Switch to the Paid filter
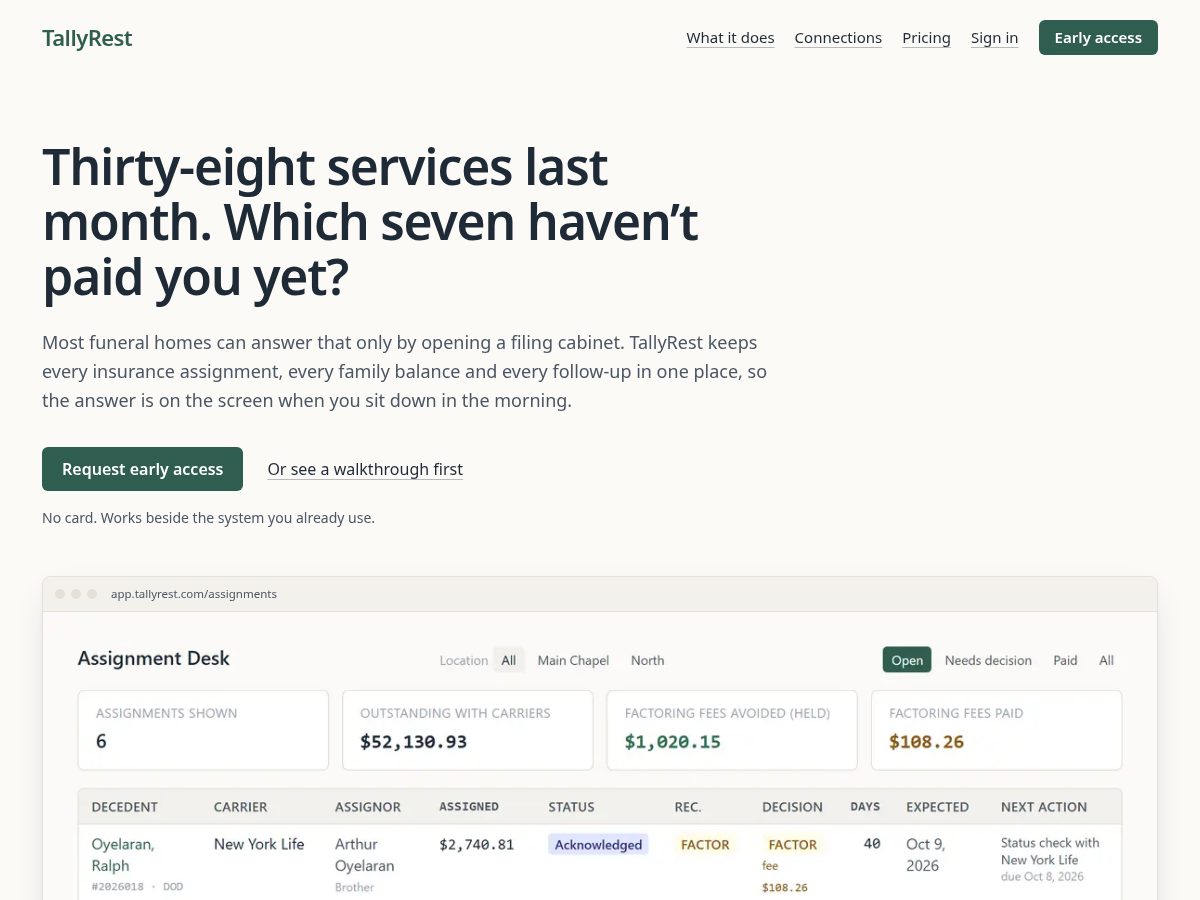Screen dimensions: 1200x900 (x=1065, y=660)
